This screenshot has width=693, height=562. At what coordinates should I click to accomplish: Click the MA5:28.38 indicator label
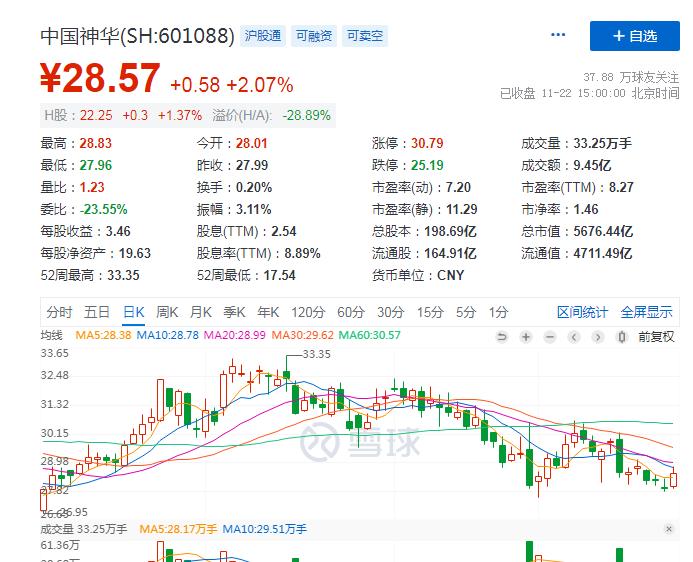[103, 335]
